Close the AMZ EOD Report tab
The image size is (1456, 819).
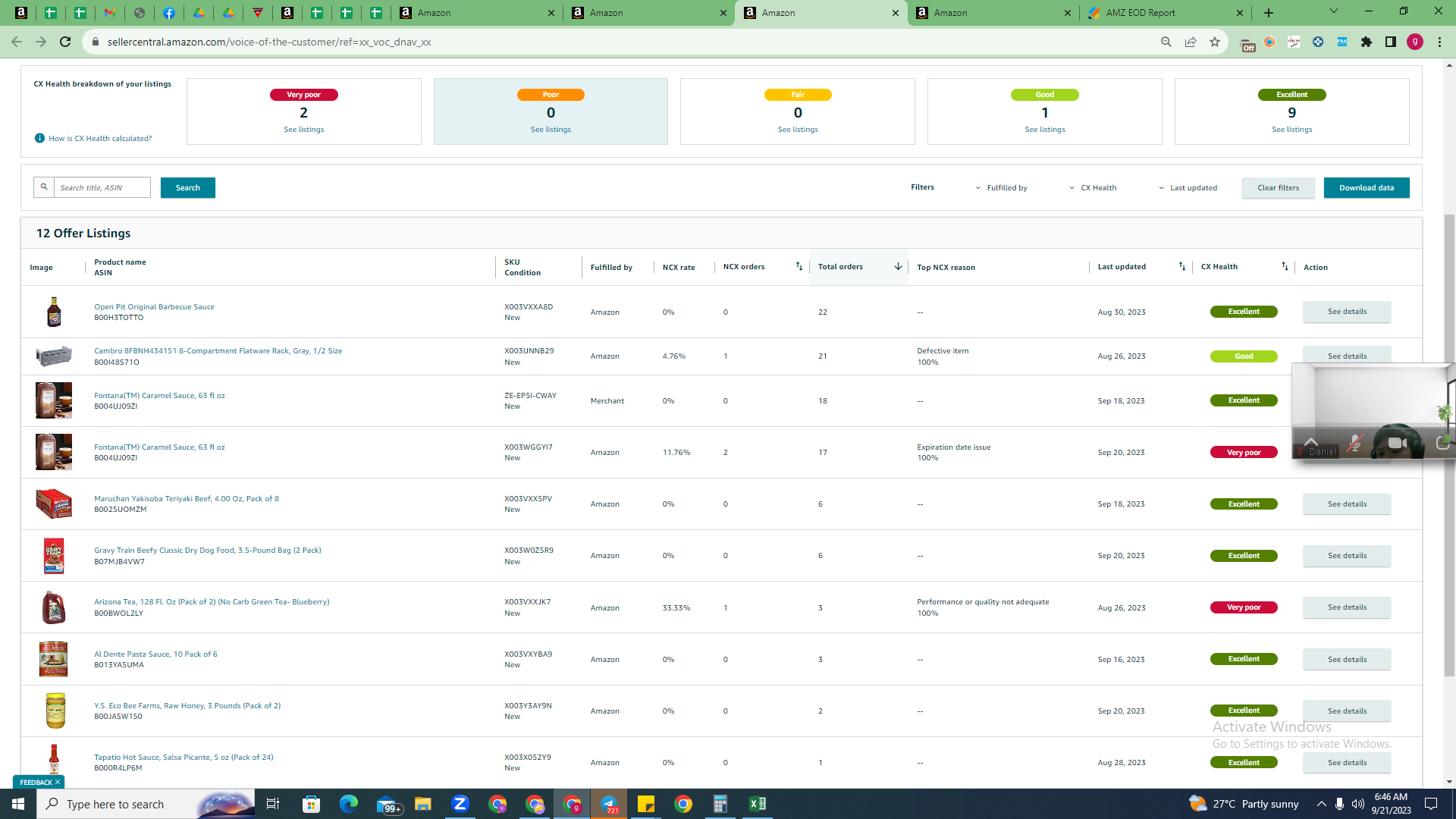point(1240,13)
